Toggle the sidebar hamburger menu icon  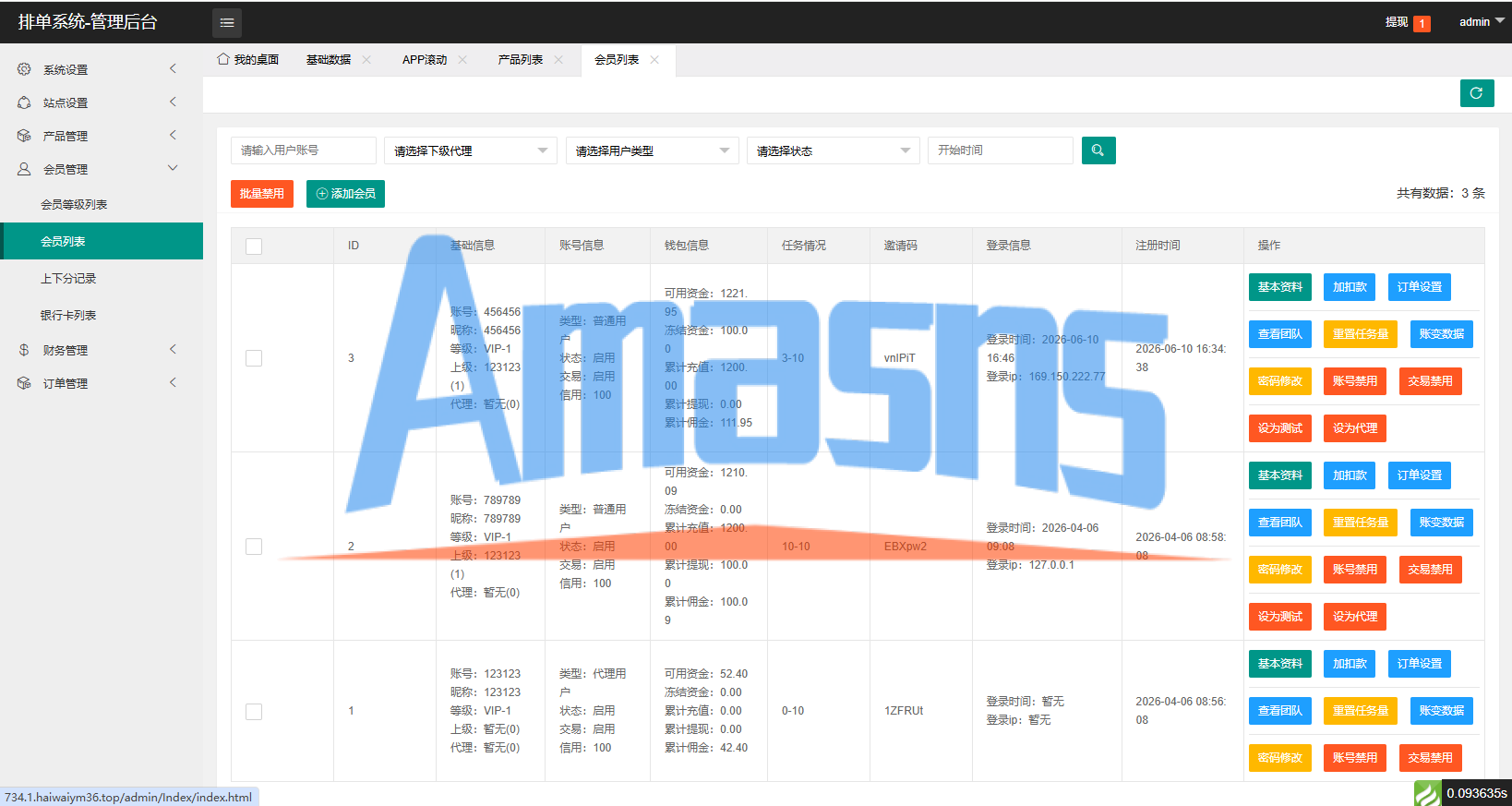point(227,22)
